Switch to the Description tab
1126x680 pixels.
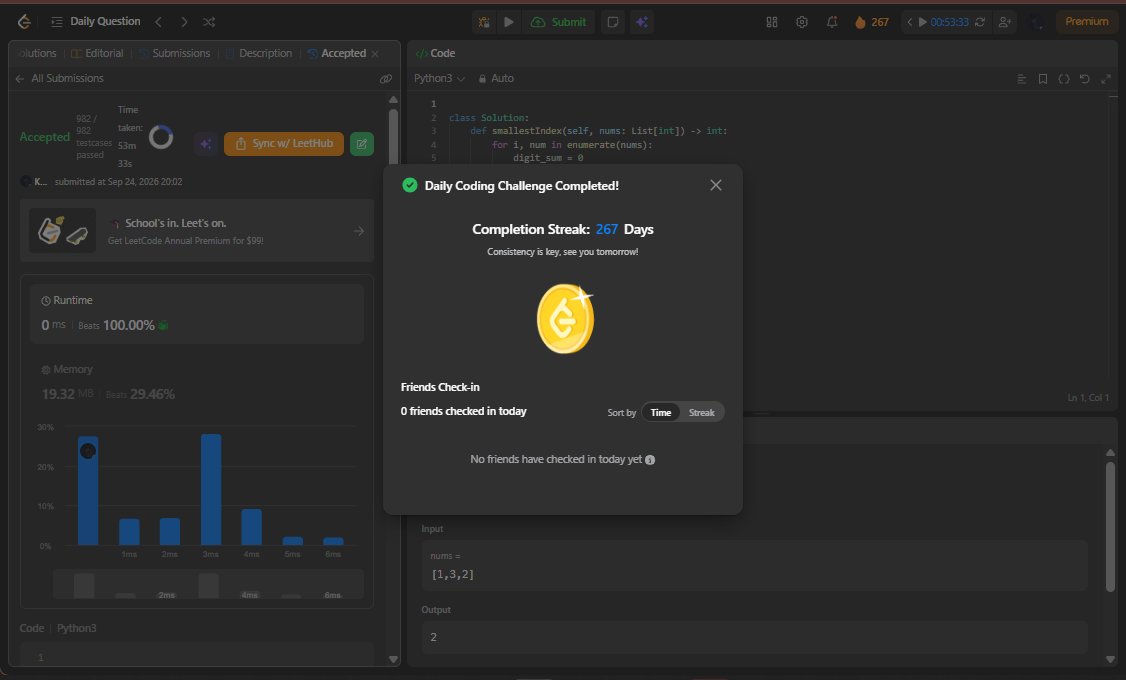click(x=259, y=53)
